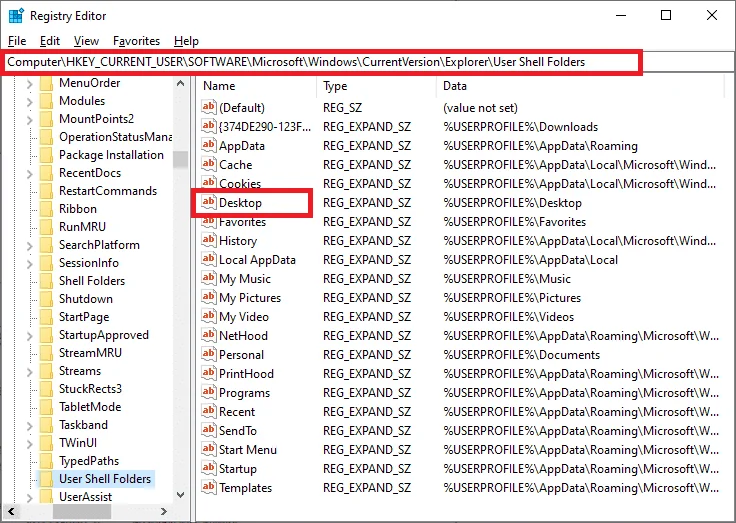
Task: Click the string icon beside (Default) value
Action: point(209,107)
